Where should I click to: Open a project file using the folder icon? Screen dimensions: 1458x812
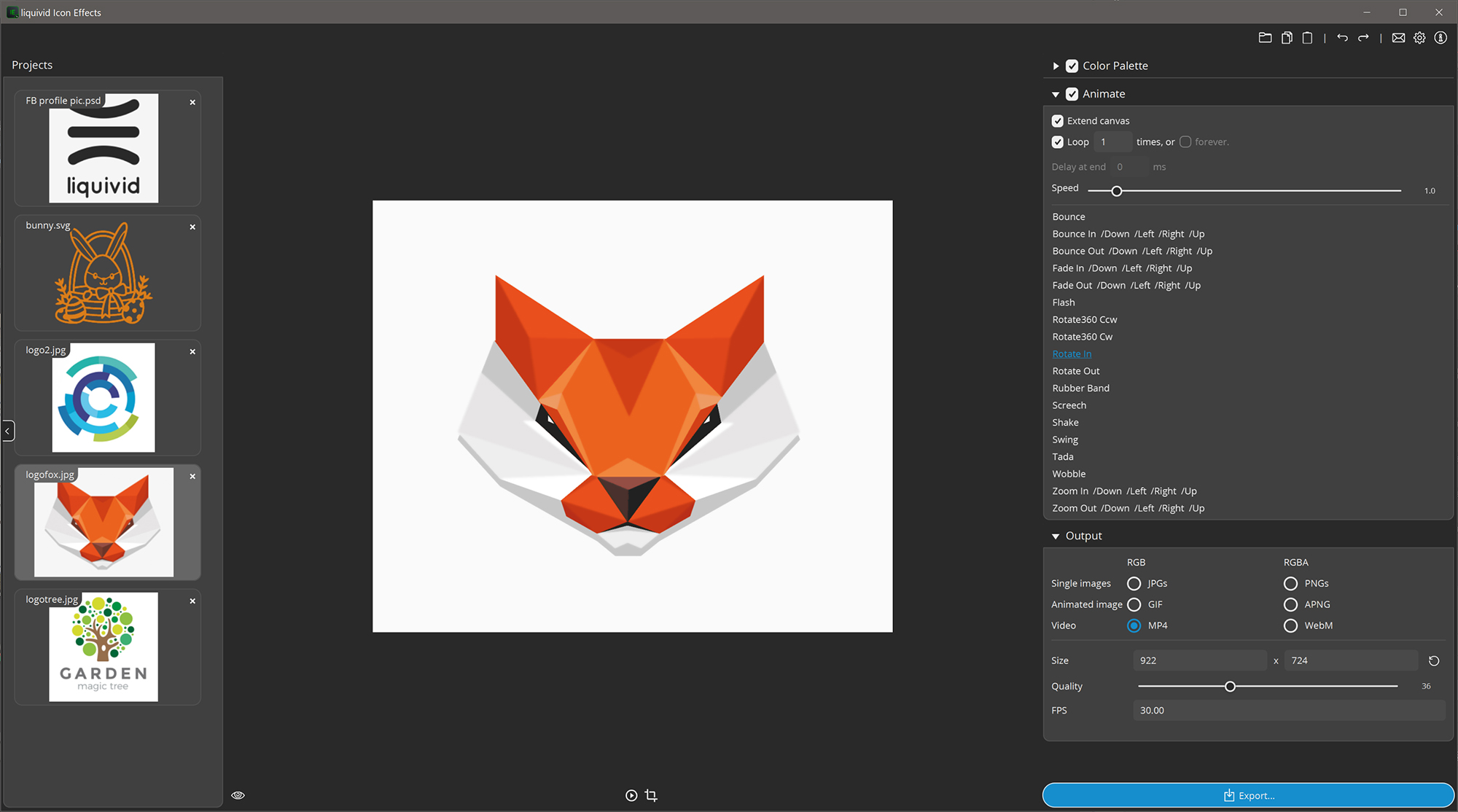1265,37
